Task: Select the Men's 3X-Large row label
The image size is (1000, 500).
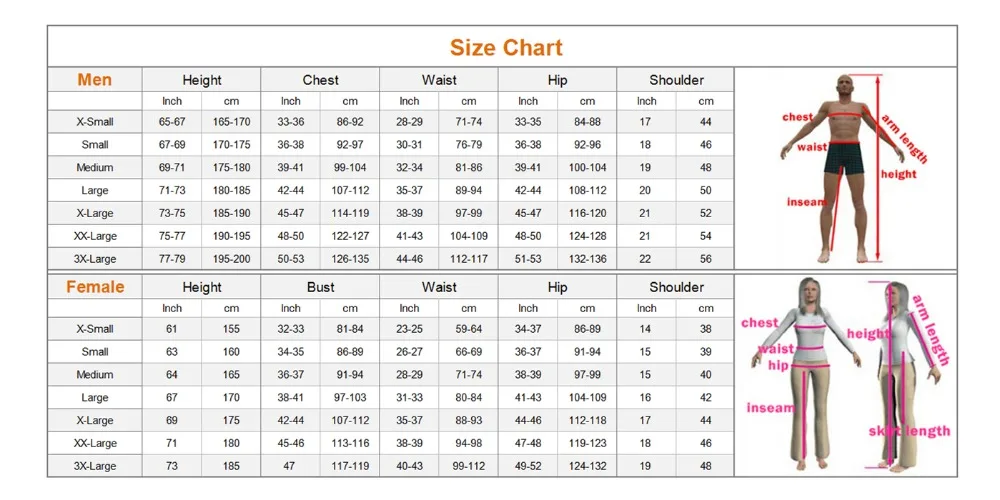Action: pos(95,259)
